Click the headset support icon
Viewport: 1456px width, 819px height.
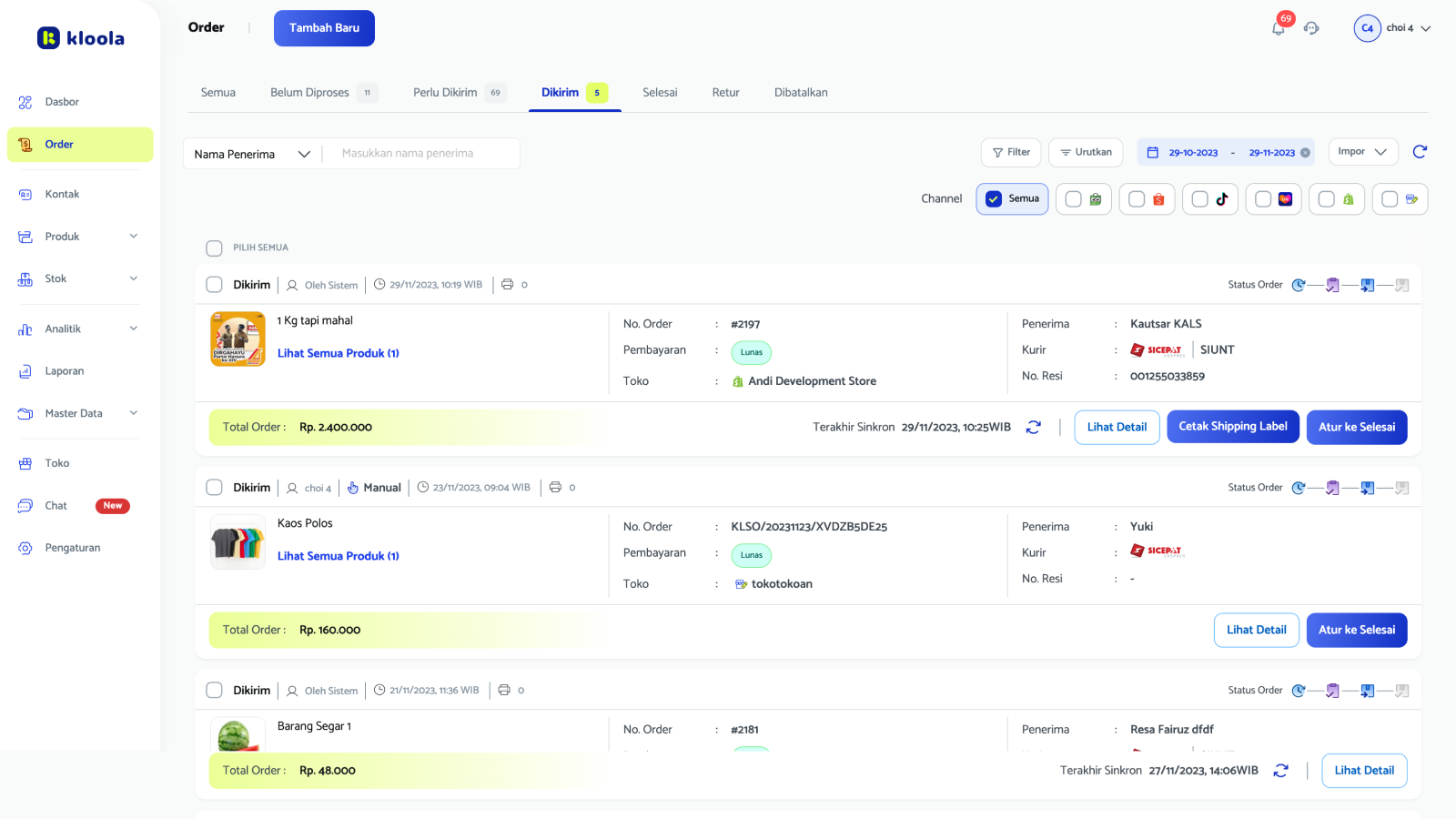[1311, 28]
